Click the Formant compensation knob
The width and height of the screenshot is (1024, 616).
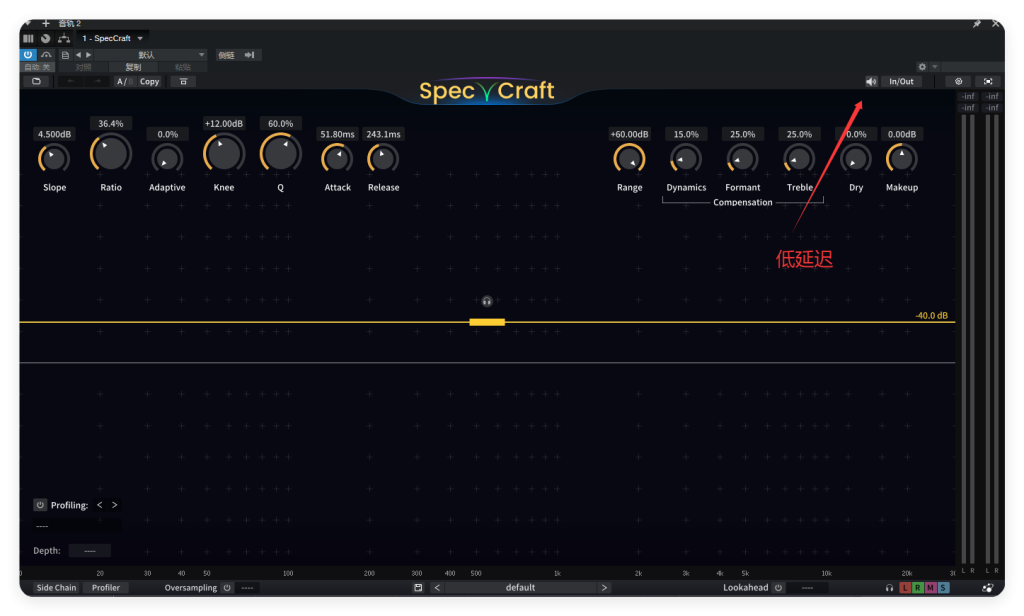pyautogui.click(x=743, y=159)
